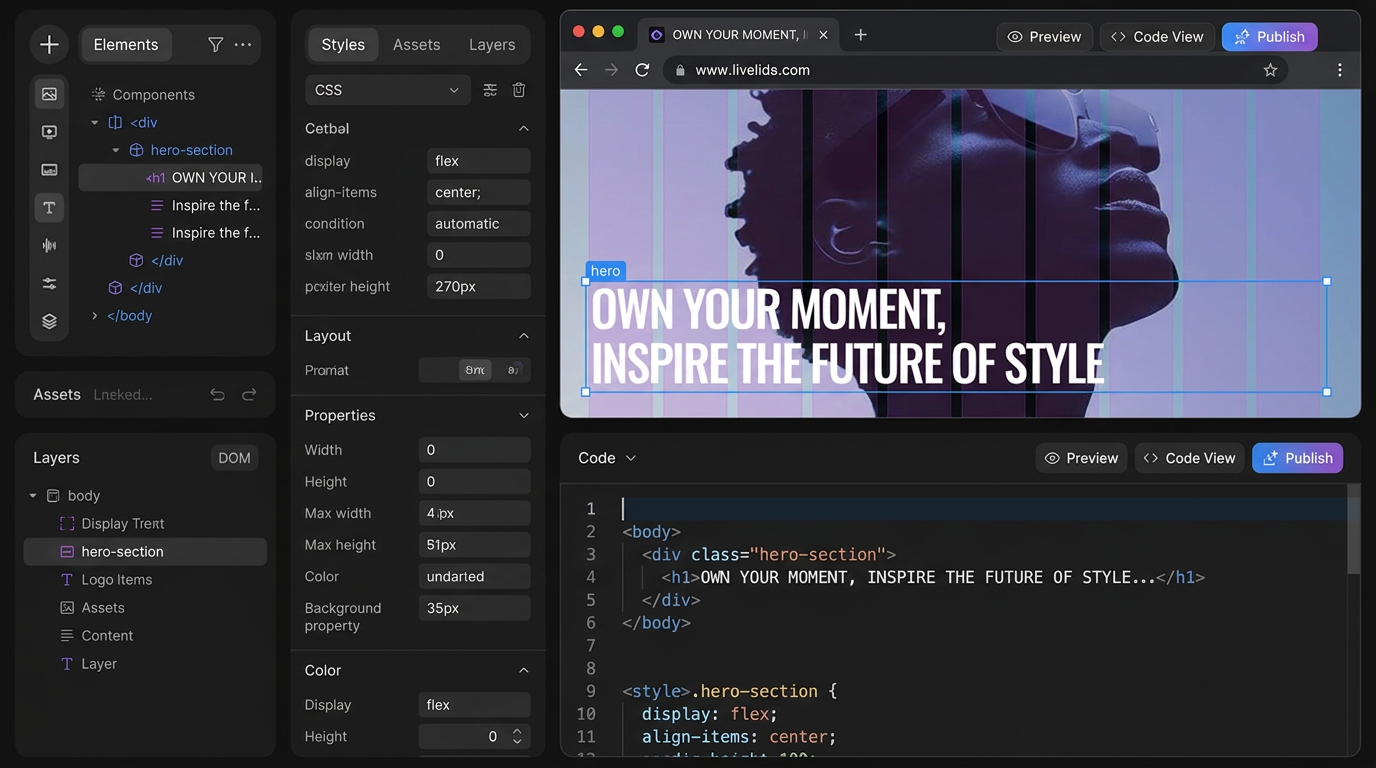Select the Content layer
The height and width of the screenshot is (768, 1376).
[97, 636]
